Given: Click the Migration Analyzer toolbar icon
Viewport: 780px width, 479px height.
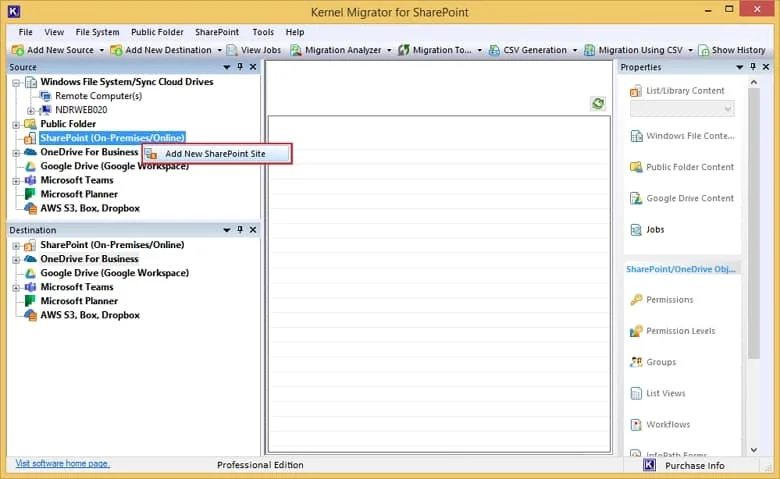Looking at the screenshot, I should (x=296, y=50).
